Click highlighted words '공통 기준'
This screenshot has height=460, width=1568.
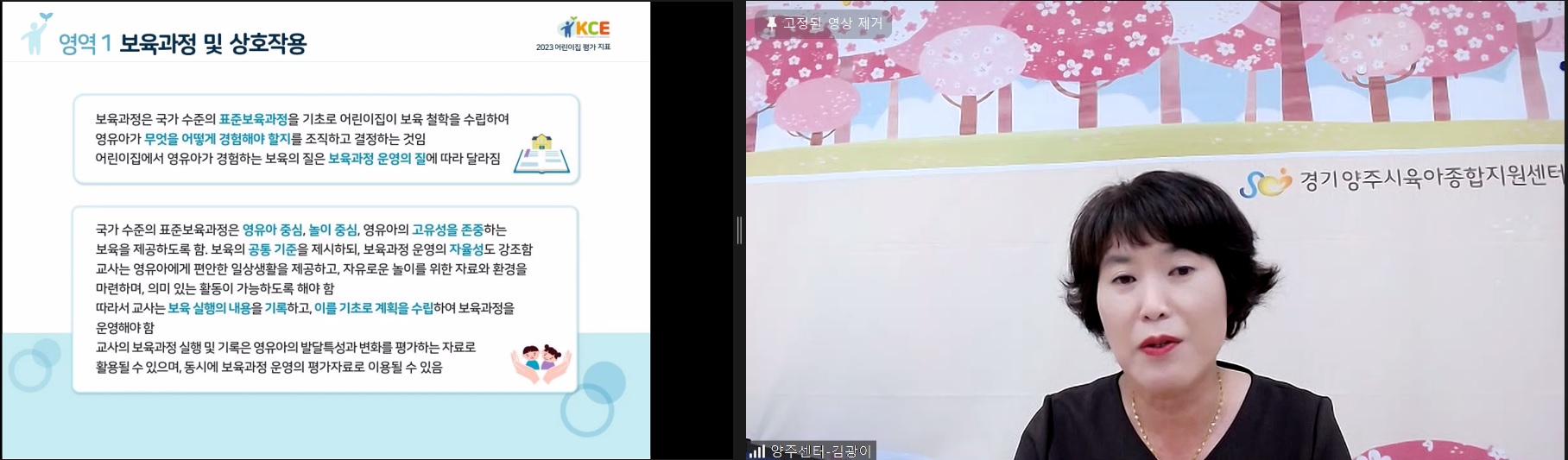coord(273,249)
